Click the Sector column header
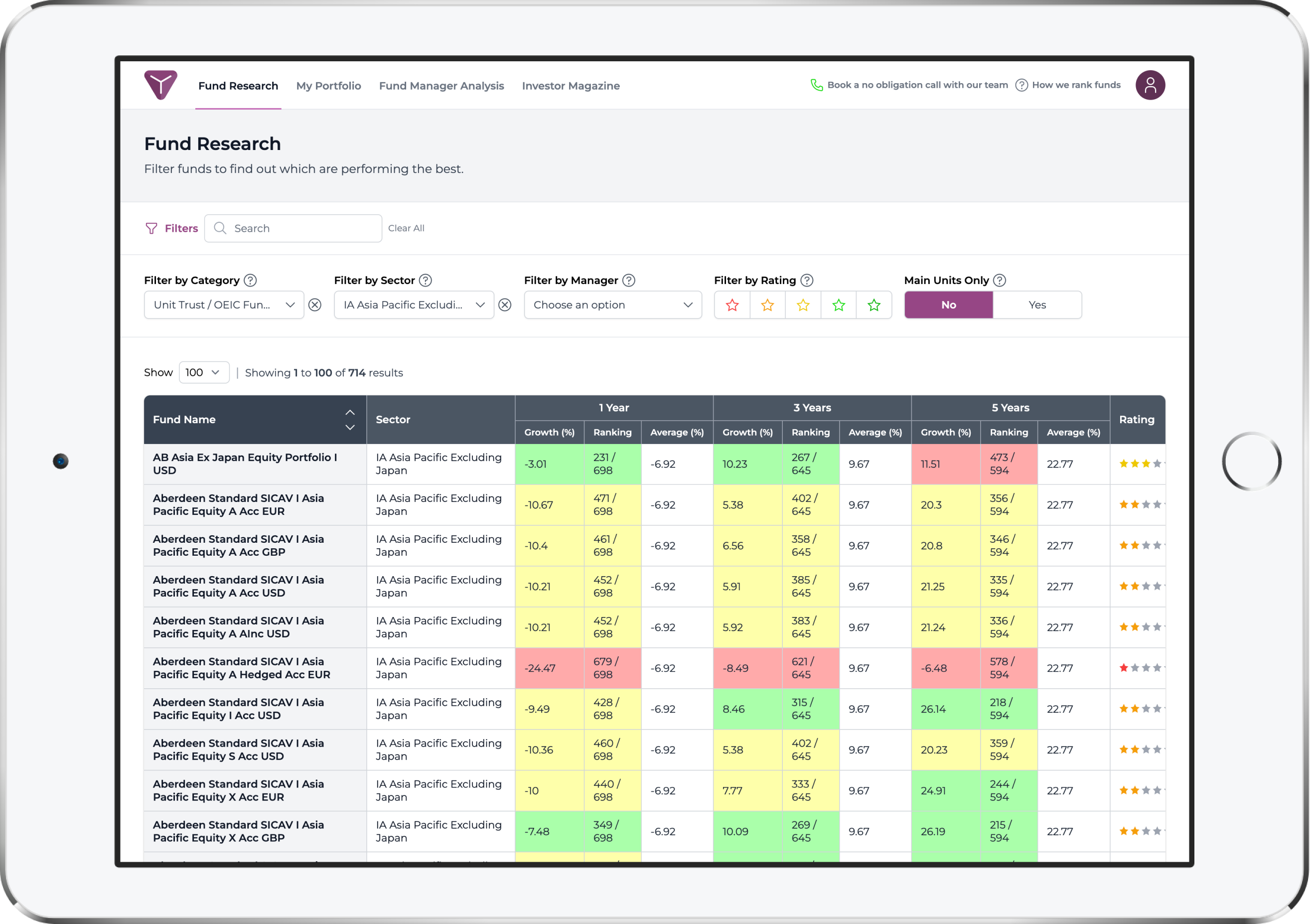Image resolution: width=1310 pixels, height=924 pixels. click(440, 420)
